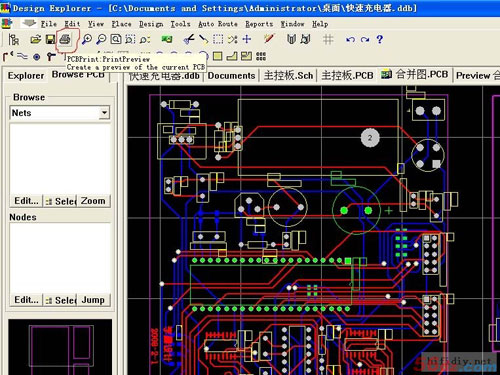The height and width of the screenshot is (375, 500).
Task: Click the paste array tool icon
Action: [x=261, y=56]
